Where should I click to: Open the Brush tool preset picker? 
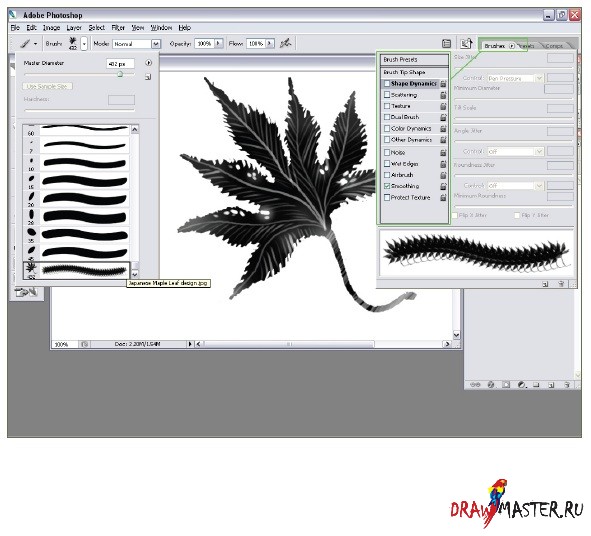point(28,44)
